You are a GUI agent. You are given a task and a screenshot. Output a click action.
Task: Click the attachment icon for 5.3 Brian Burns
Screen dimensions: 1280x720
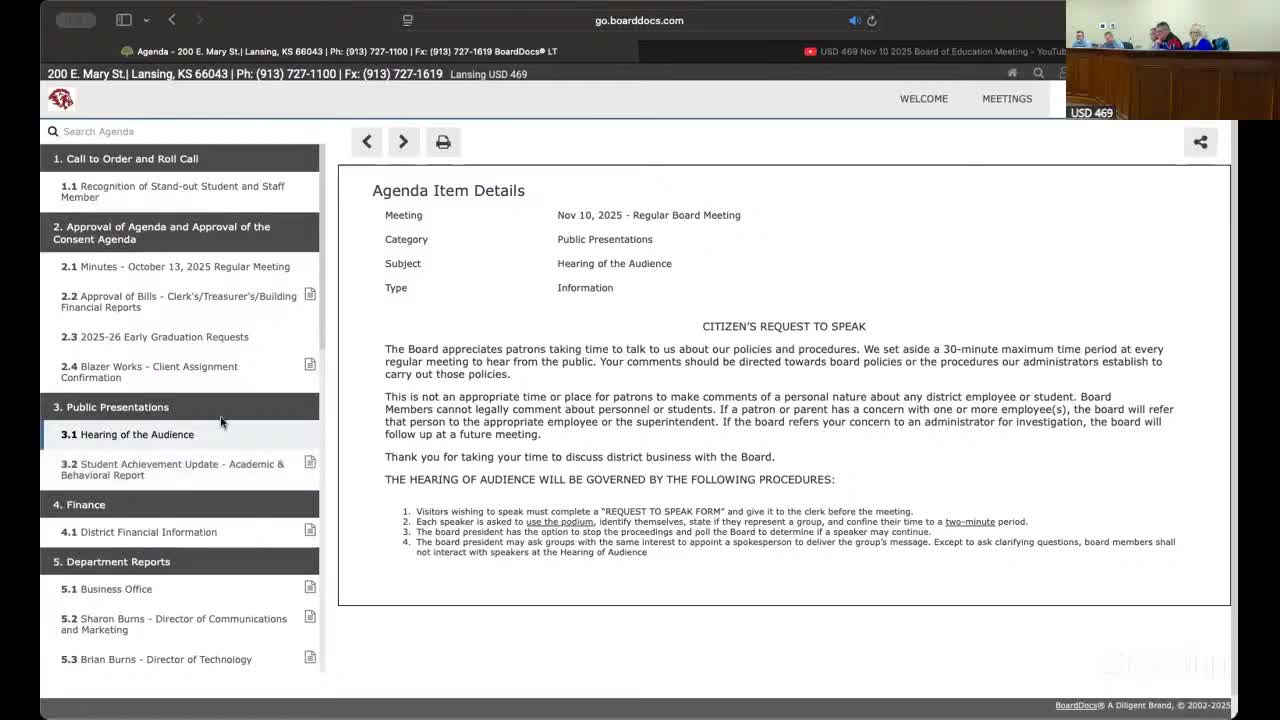click(310, 657)
